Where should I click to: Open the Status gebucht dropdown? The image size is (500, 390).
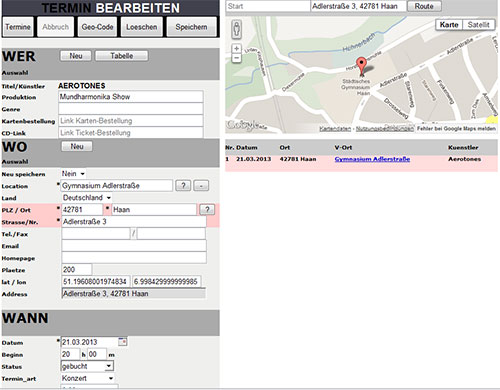87,366
